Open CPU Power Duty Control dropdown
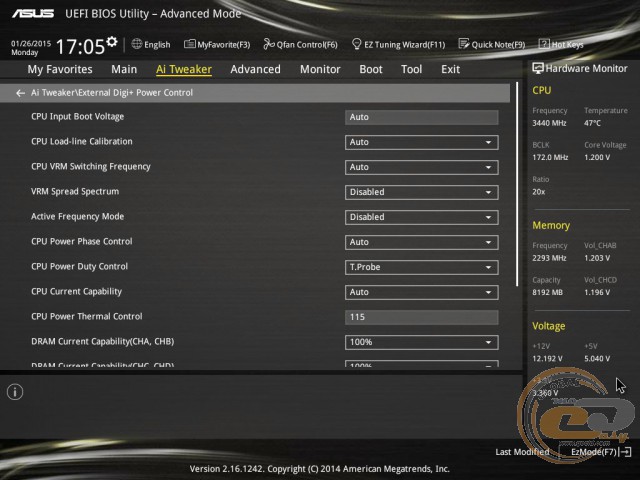The image size is (640, 480). click(422, 267)
